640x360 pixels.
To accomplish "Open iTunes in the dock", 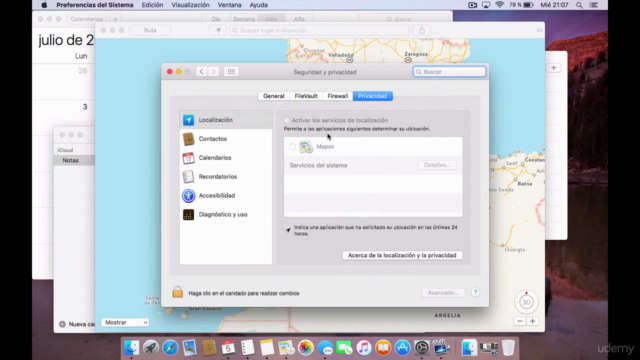I will pos(364,348).
